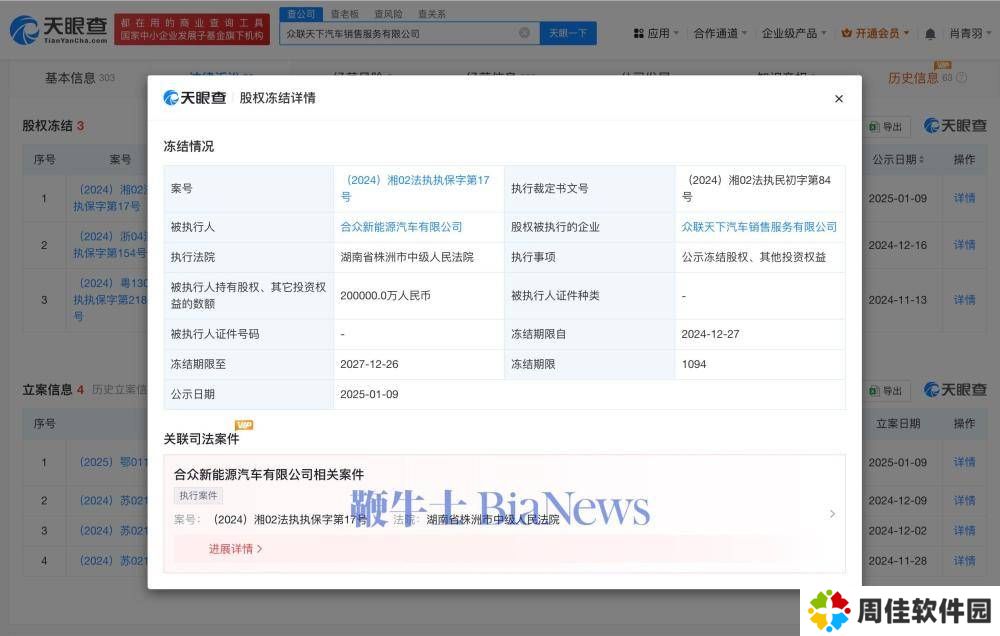Open the 肖青羽 user menu

[970, 33]
